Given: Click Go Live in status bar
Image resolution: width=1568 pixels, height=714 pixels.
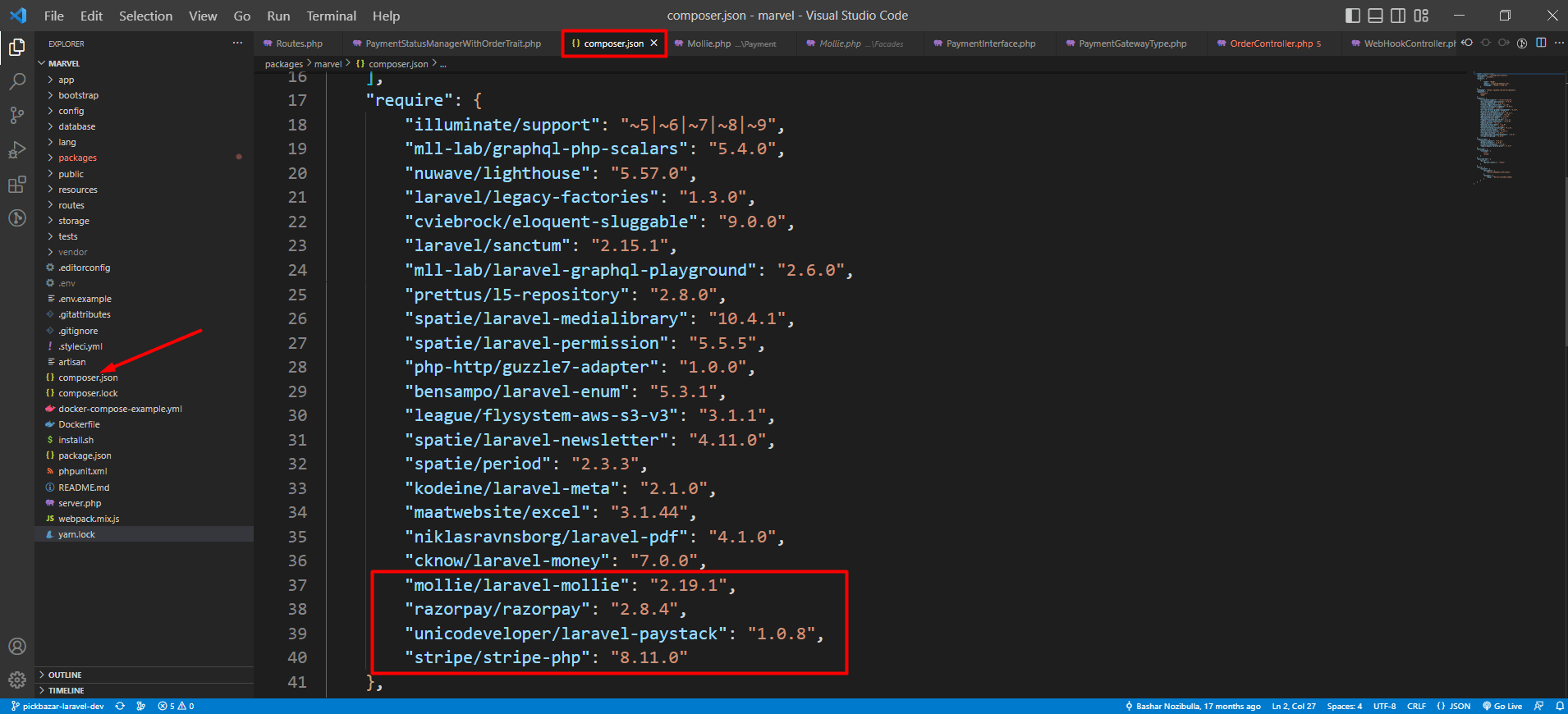Looking at the screenshot, I should 1502,706.
